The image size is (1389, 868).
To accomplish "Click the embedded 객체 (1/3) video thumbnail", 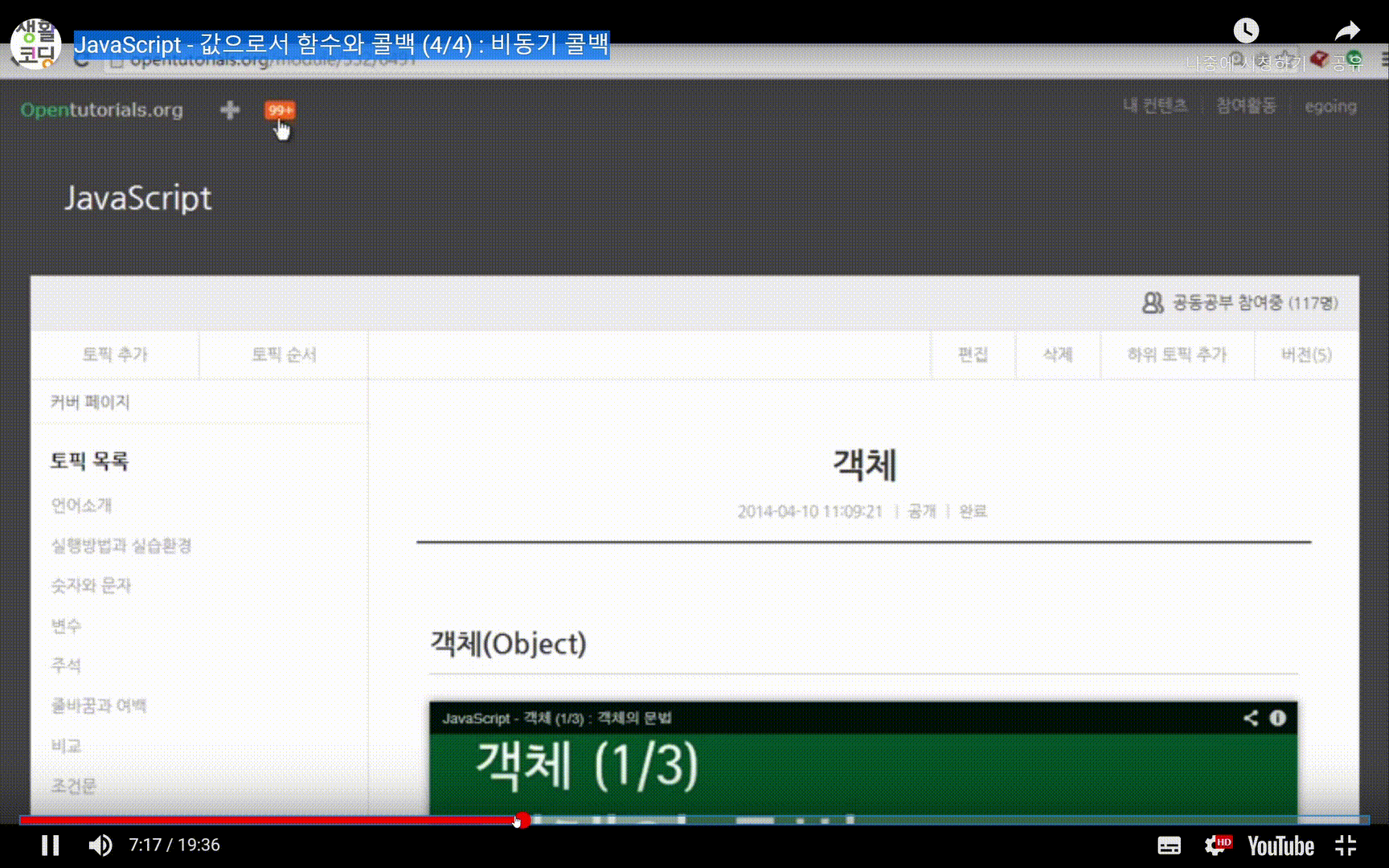I will point(863,773).
